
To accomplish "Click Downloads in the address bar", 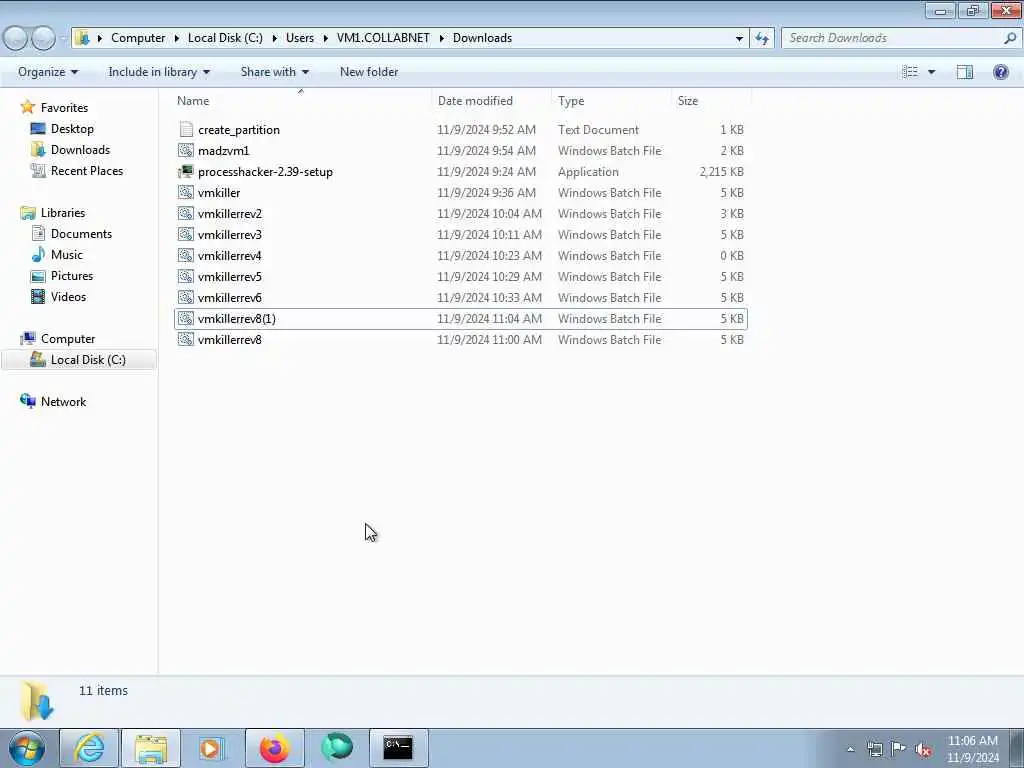I will coord(482,38).
